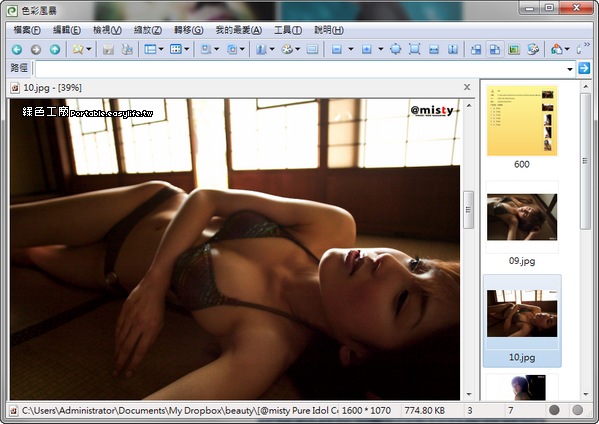This screenshot has width=599, height=424.
Task: Click the blue go arrow beside path field
Action: tap(584, 68)
